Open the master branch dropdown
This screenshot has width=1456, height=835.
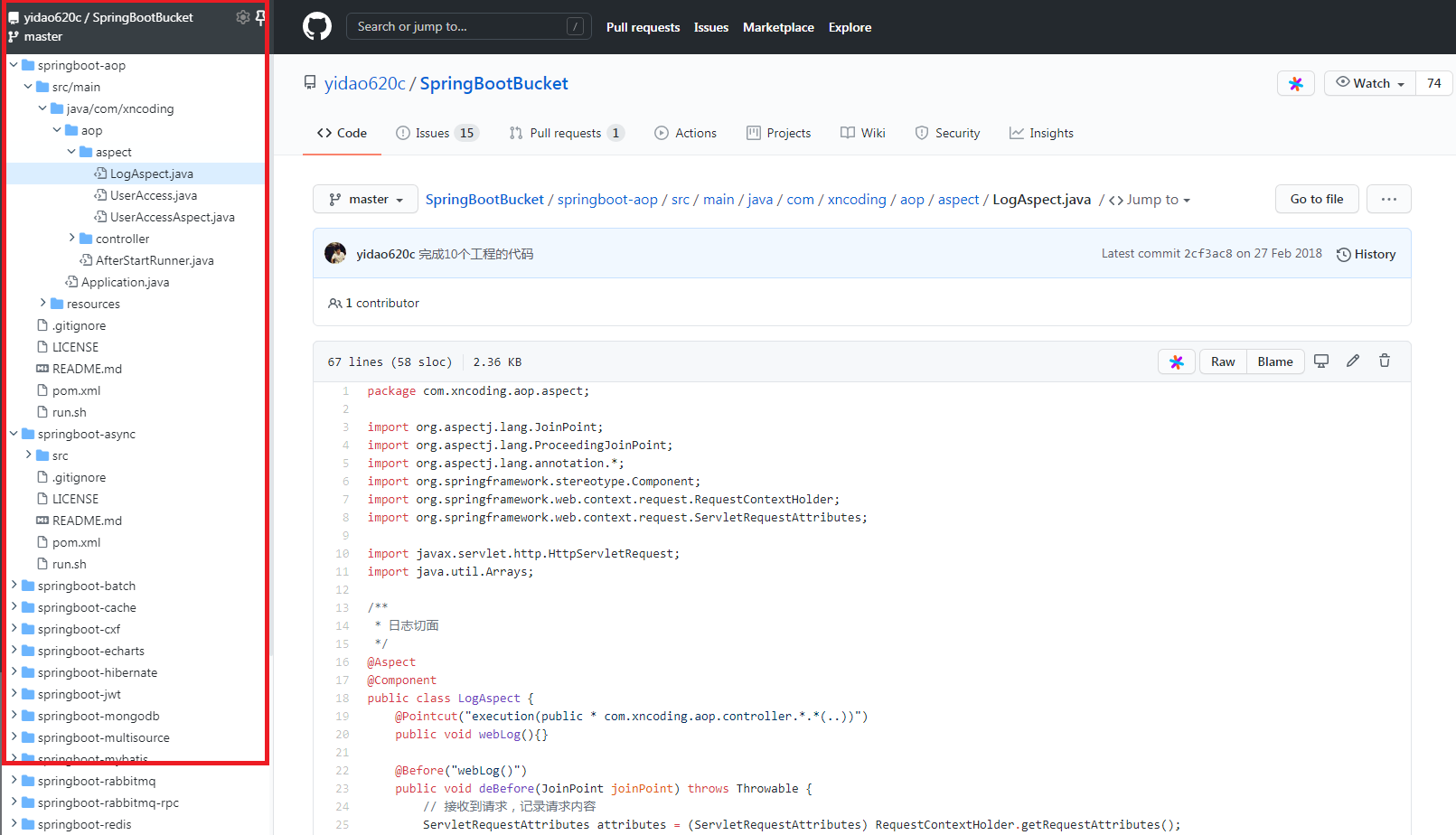tap(365, 199)
